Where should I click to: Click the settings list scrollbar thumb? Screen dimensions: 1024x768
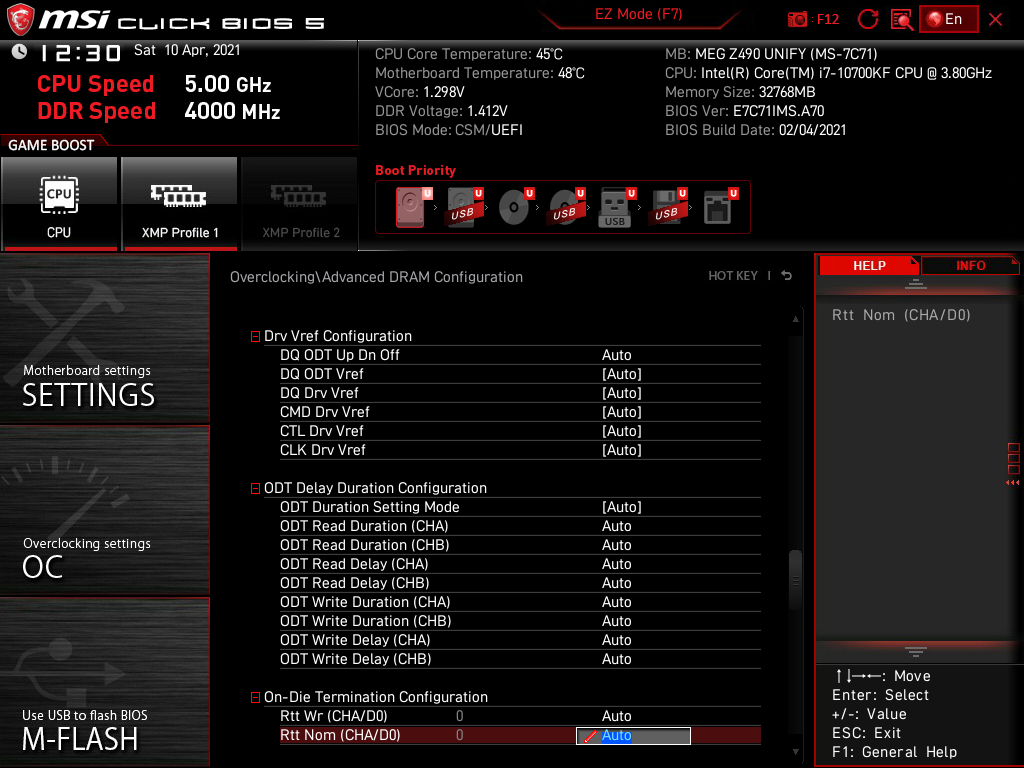point(795,580)
